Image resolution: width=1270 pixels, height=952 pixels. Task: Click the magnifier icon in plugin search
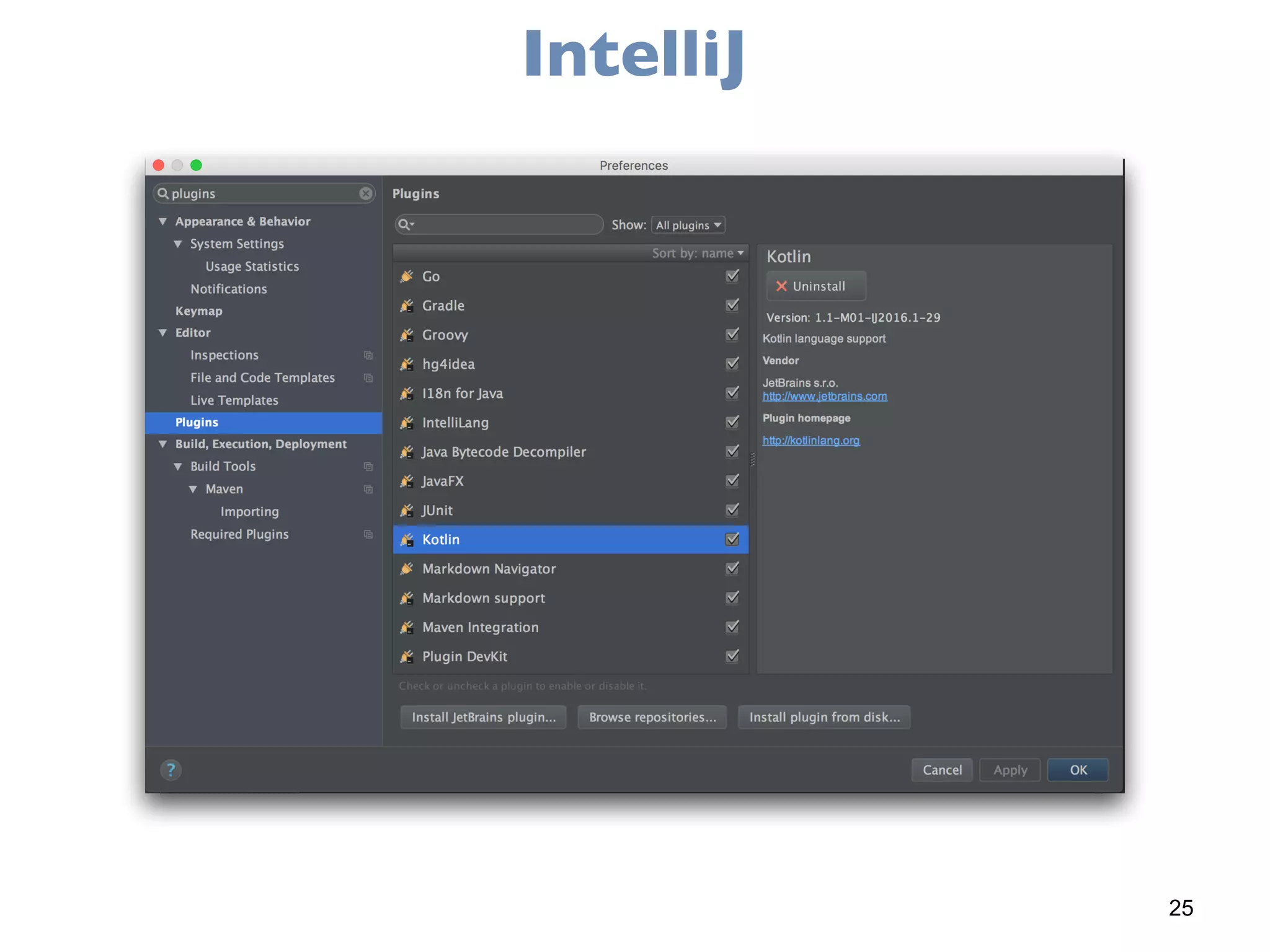point(406,224)
